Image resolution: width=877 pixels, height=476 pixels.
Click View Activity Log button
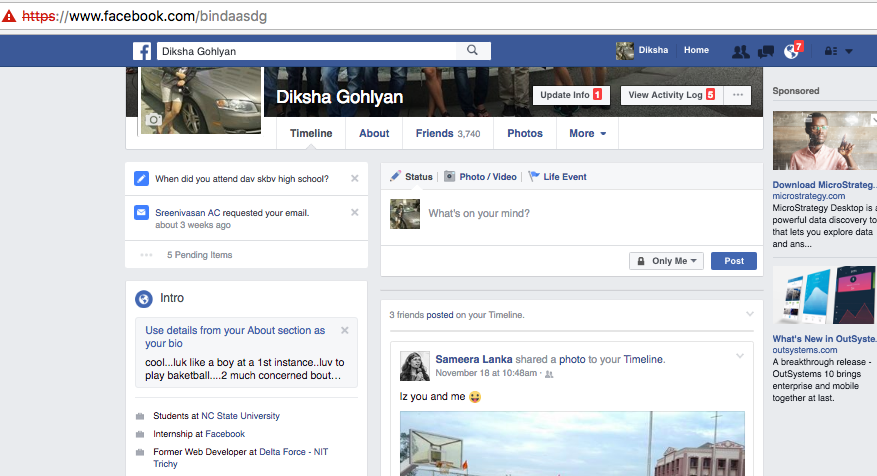coord(672,95)
